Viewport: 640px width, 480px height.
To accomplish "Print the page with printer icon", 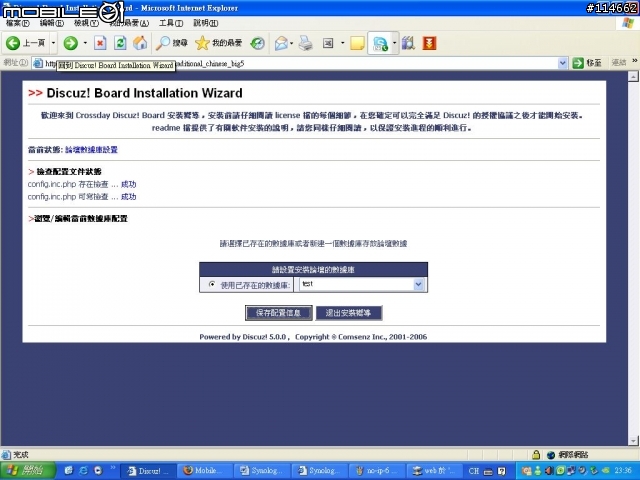I will click(x=306, y=43).
